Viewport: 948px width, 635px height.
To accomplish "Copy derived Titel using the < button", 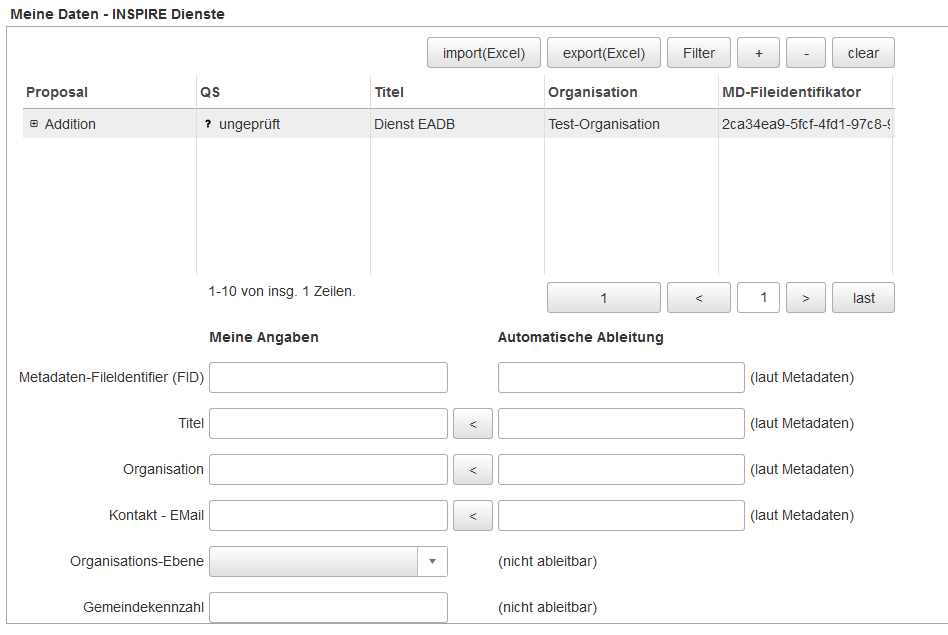I will (x=473, y=424).
